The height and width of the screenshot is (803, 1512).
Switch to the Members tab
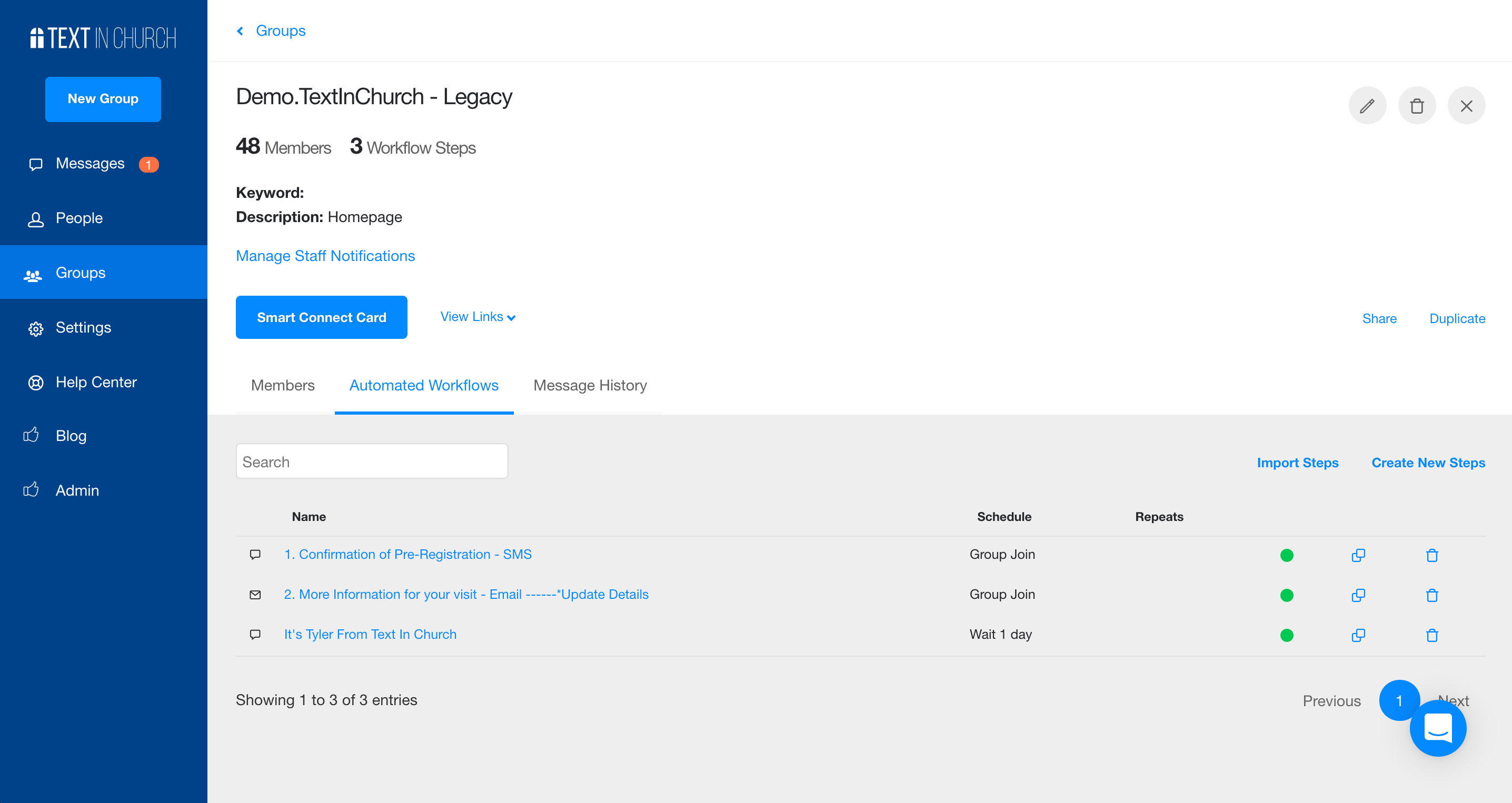click(x=283, y=385)
